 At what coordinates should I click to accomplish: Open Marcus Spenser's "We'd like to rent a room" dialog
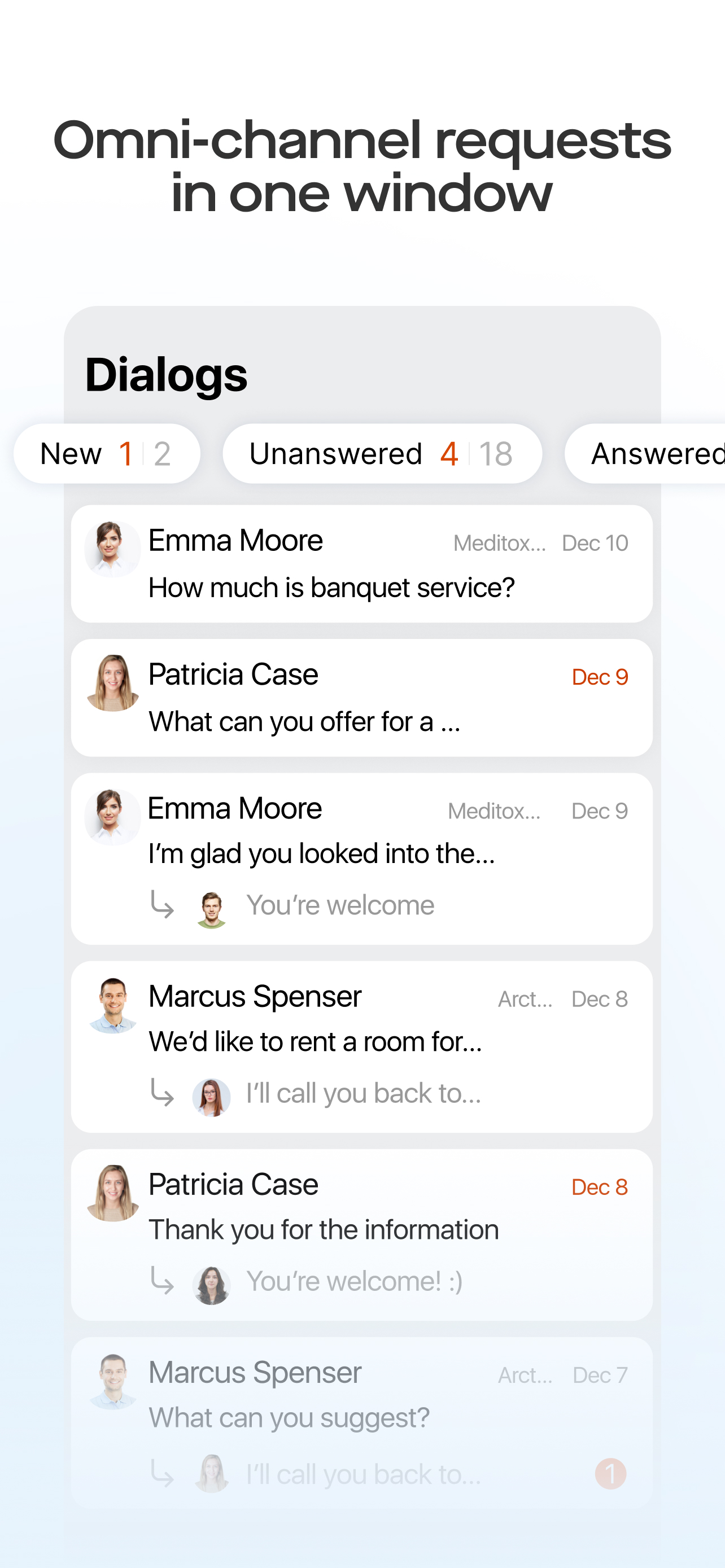(361, 1047)
